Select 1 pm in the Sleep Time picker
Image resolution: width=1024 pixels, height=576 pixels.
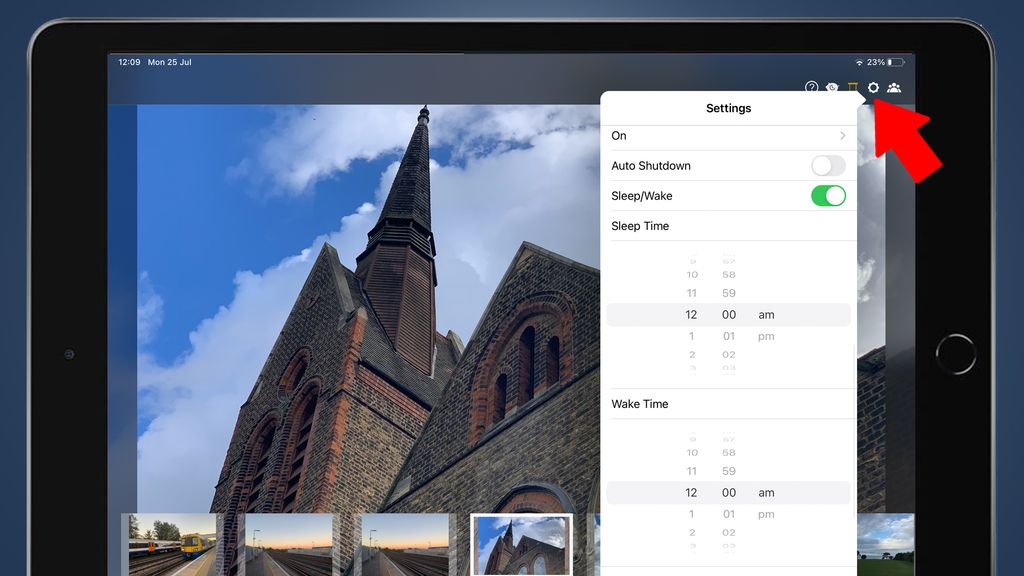coord(765,335)
